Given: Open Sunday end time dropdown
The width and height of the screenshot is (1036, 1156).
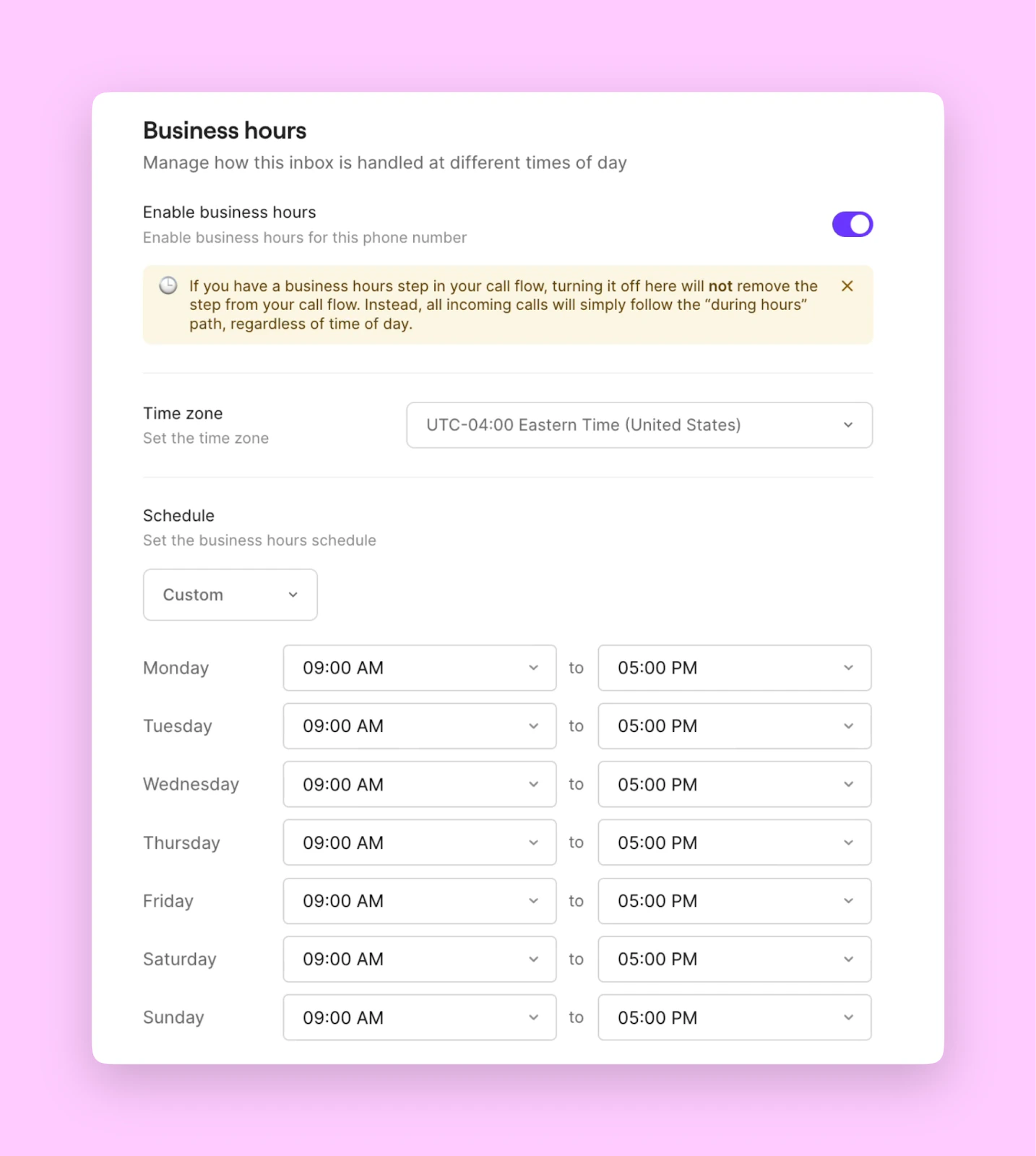Looking at the screenshot, I should pyautogui.click(x=735, y=1017).
